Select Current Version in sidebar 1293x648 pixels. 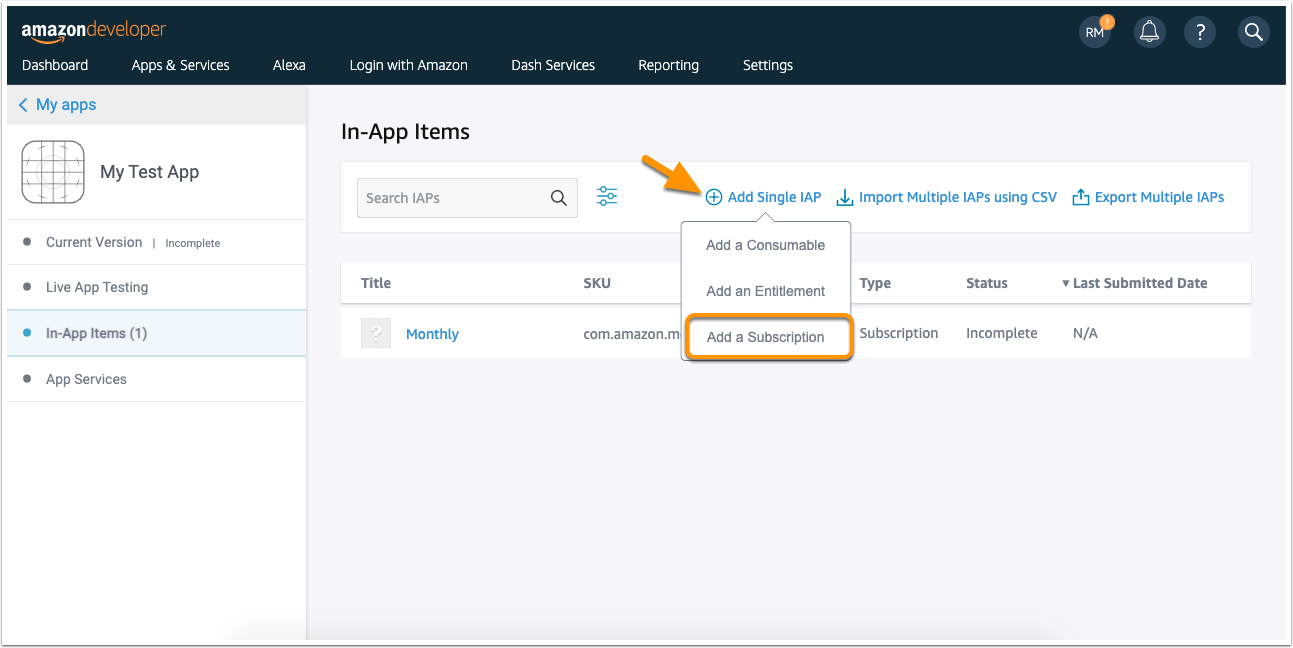click(x=94, y=242)
